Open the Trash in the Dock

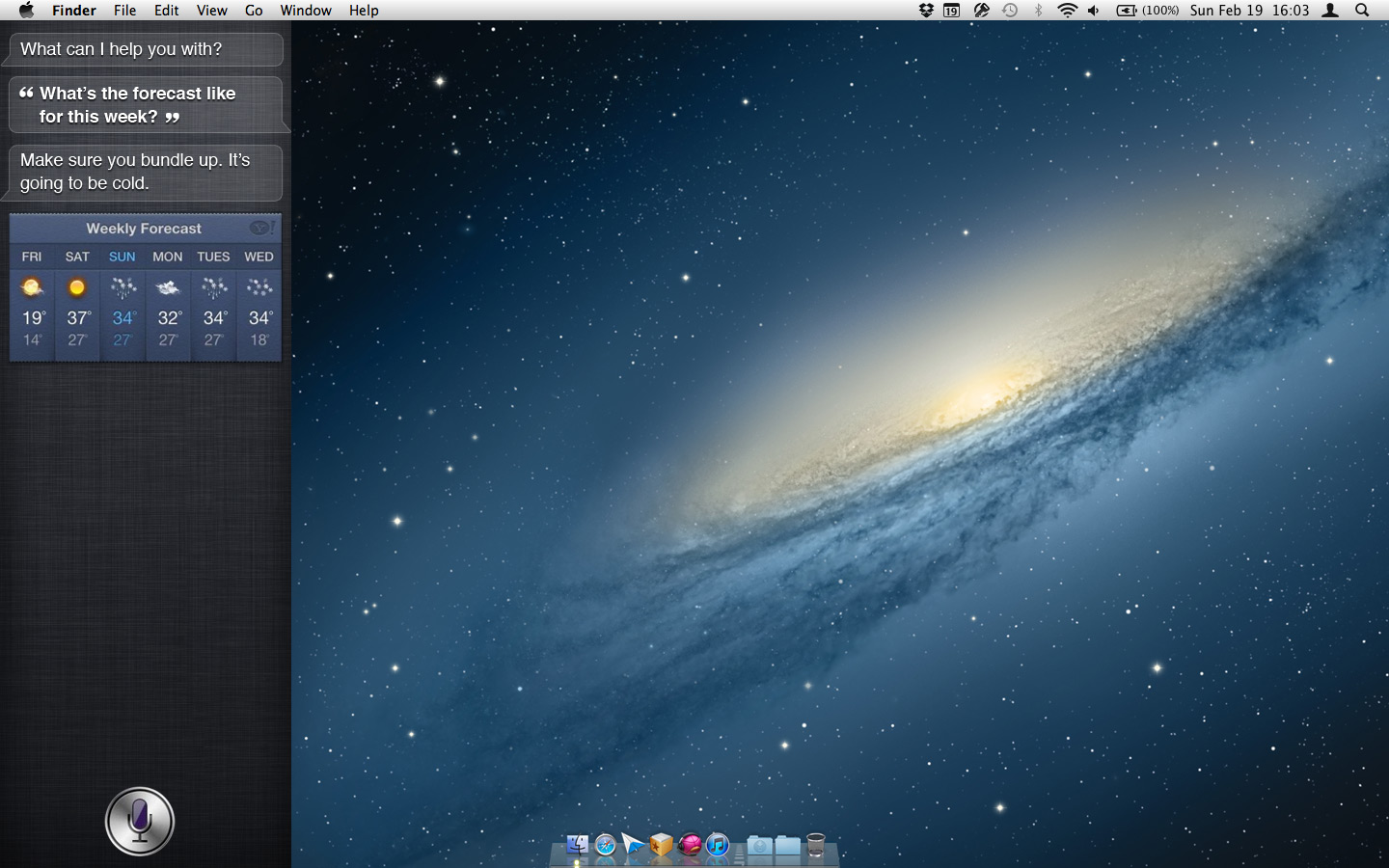click(815, 845)
